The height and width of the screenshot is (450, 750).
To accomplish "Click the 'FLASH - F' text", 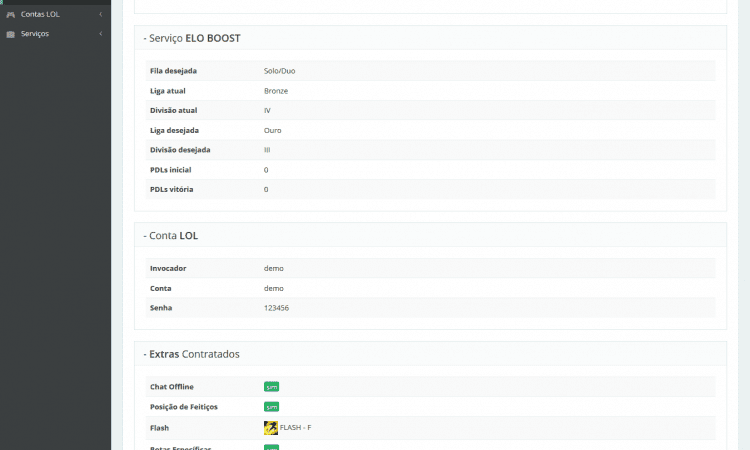I will click(295, 428).
